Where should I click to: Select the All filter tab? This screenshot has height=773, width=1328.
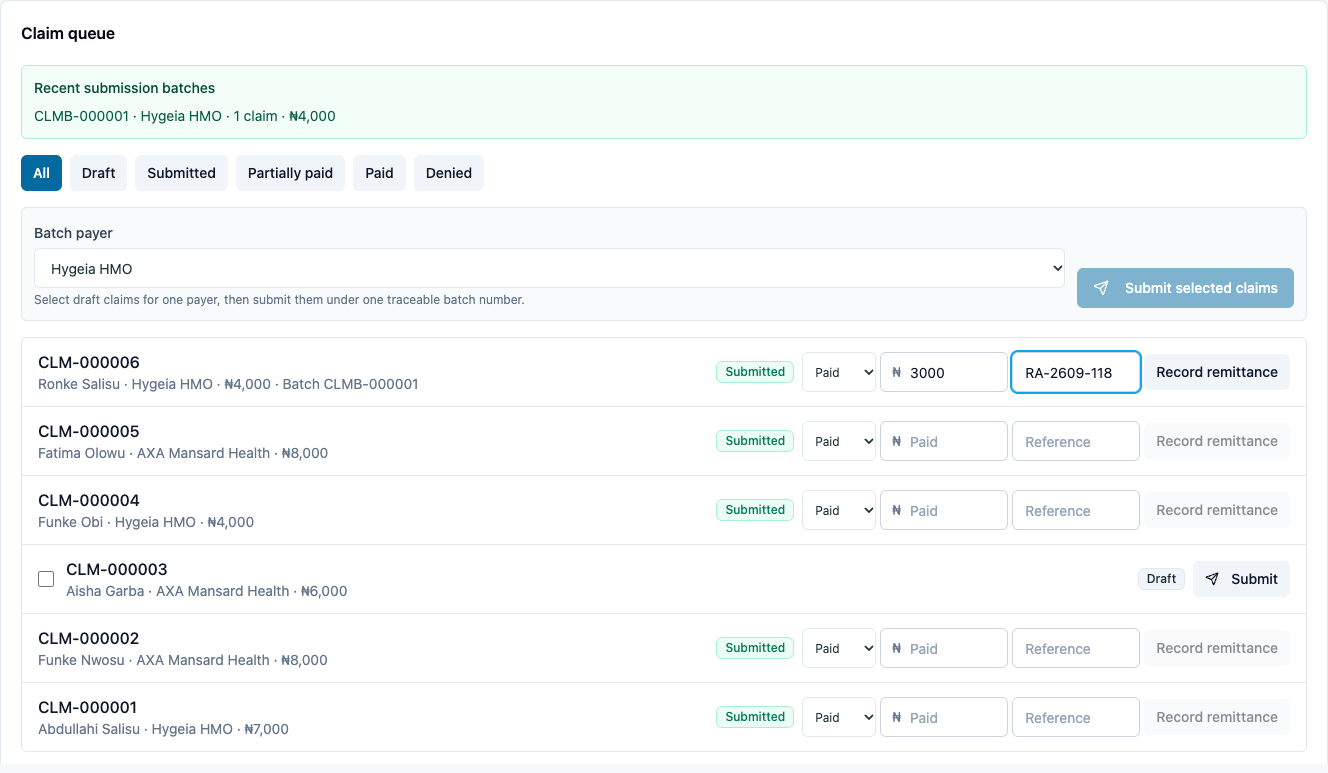41,173
